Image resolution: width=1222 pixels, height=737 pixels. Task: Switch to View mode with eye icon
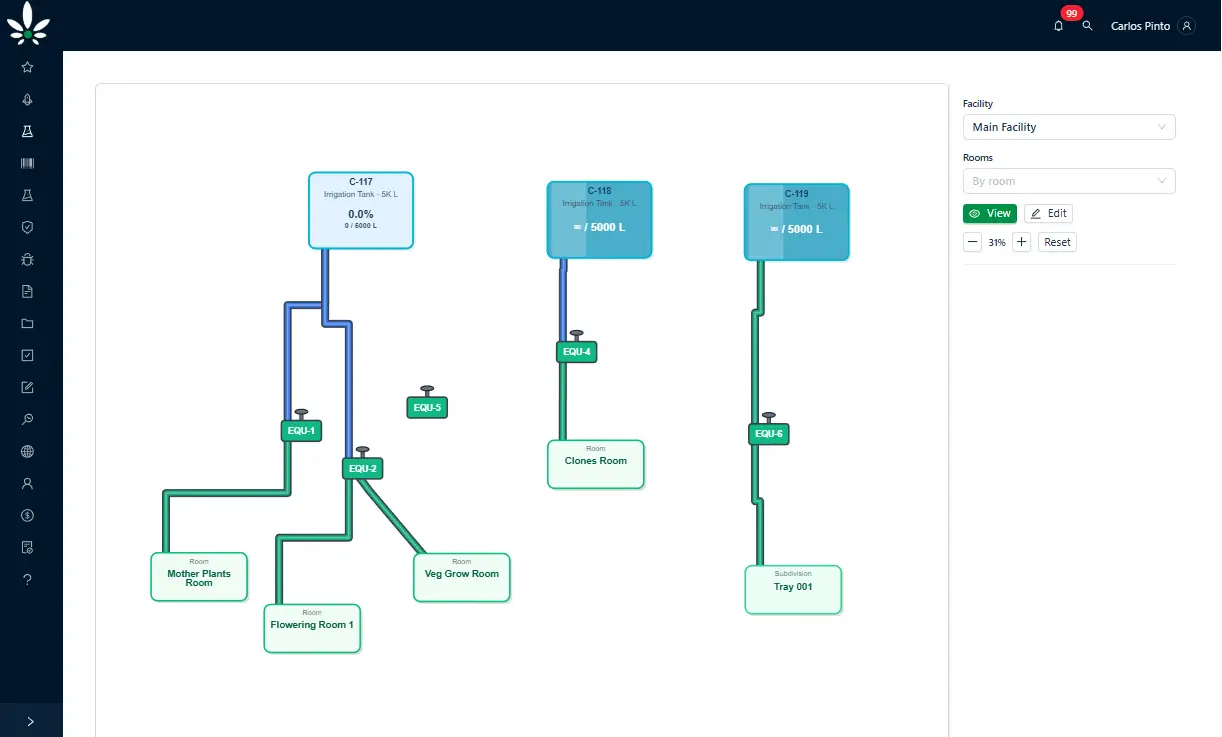point(990,213)
